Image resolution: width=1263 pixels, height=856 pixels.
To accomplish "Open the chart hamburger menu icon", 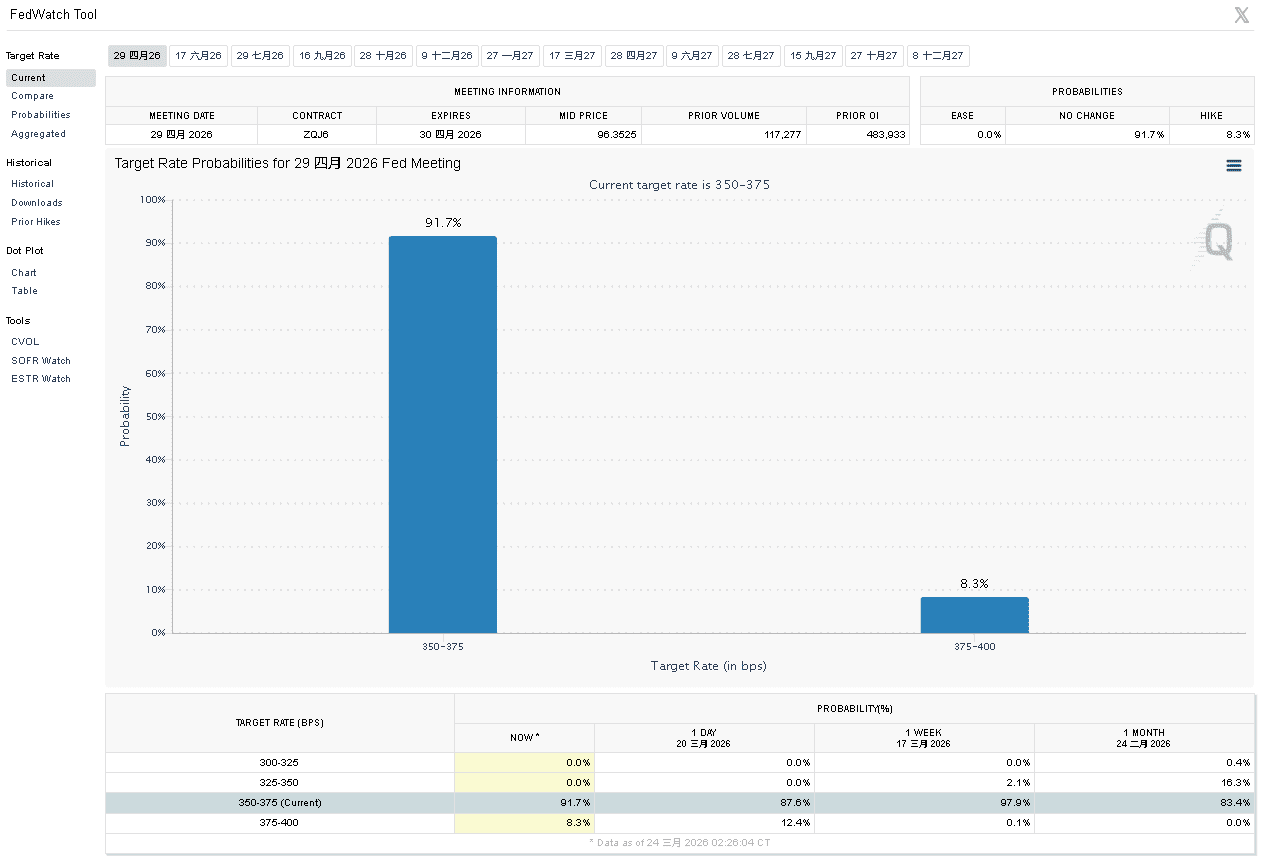I will (1233, 166).
